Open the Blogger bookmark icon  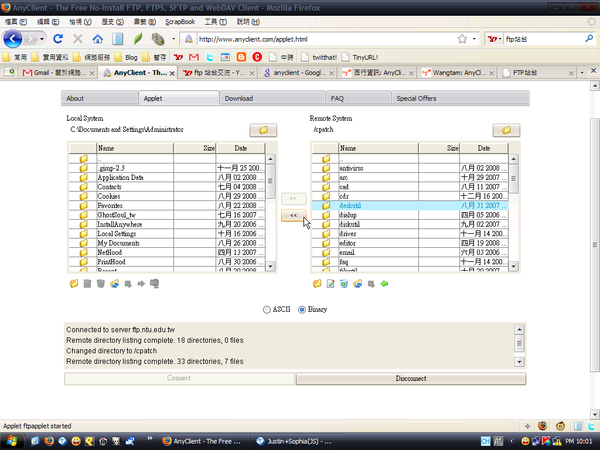tap(241, 57)
